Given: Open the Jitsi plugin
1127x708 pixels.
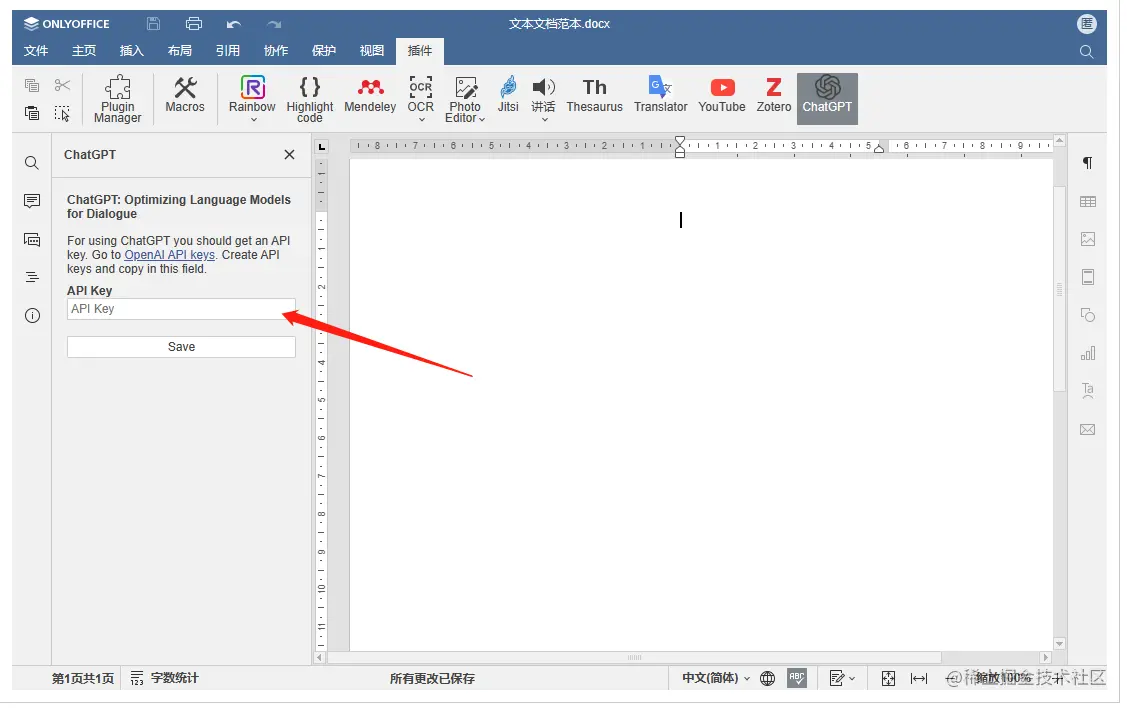Looking at the screenshot, I should 508,96.
